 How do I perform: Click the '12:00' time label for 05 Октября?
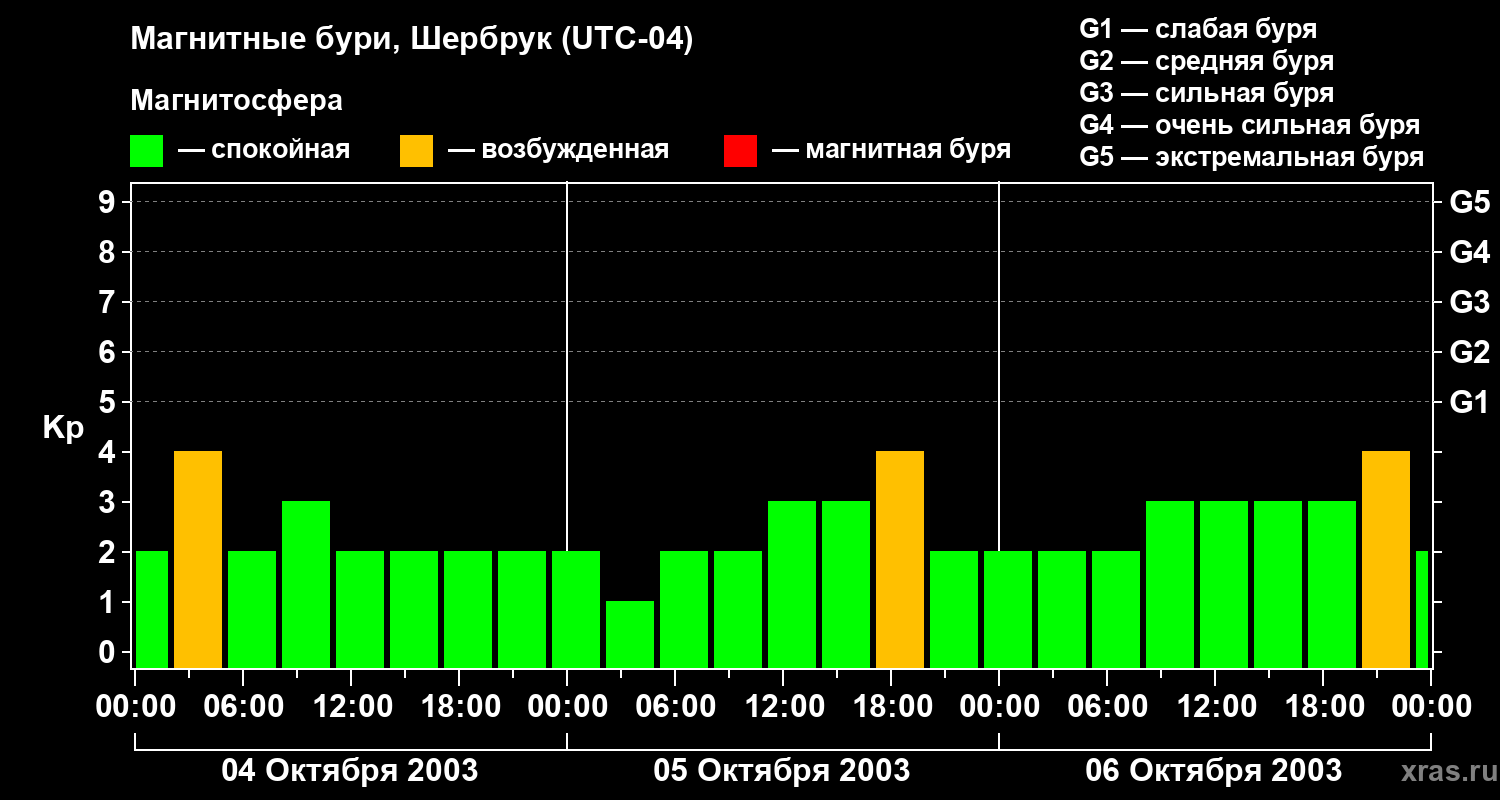(783, 706)
